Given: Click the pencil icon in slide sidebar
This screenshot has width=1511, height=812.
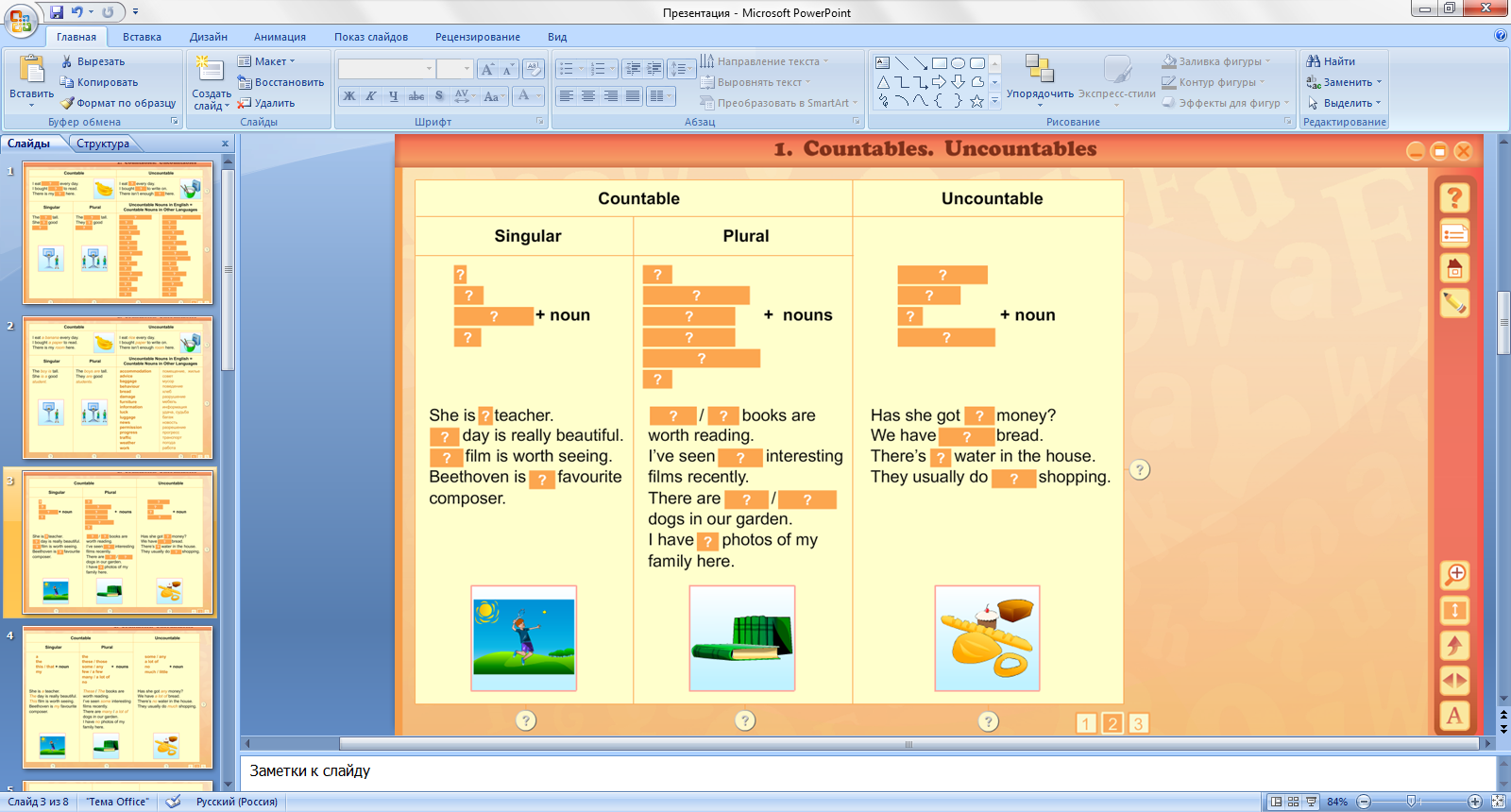Looking at the screenshot, I should tap(1454, 303).
